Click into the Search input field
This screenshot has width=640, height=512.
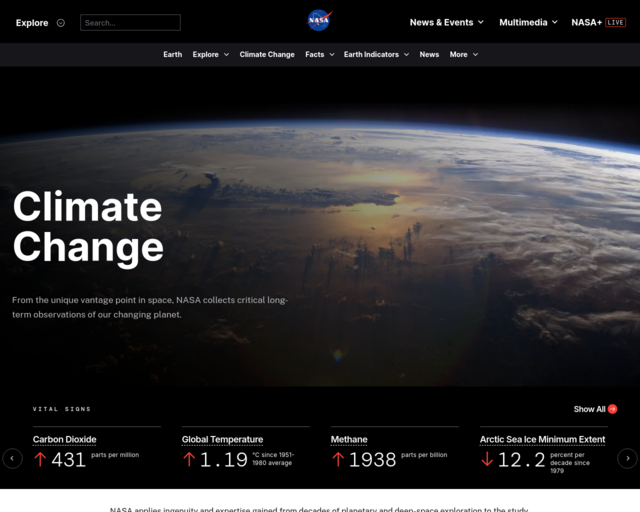(130, 22)
